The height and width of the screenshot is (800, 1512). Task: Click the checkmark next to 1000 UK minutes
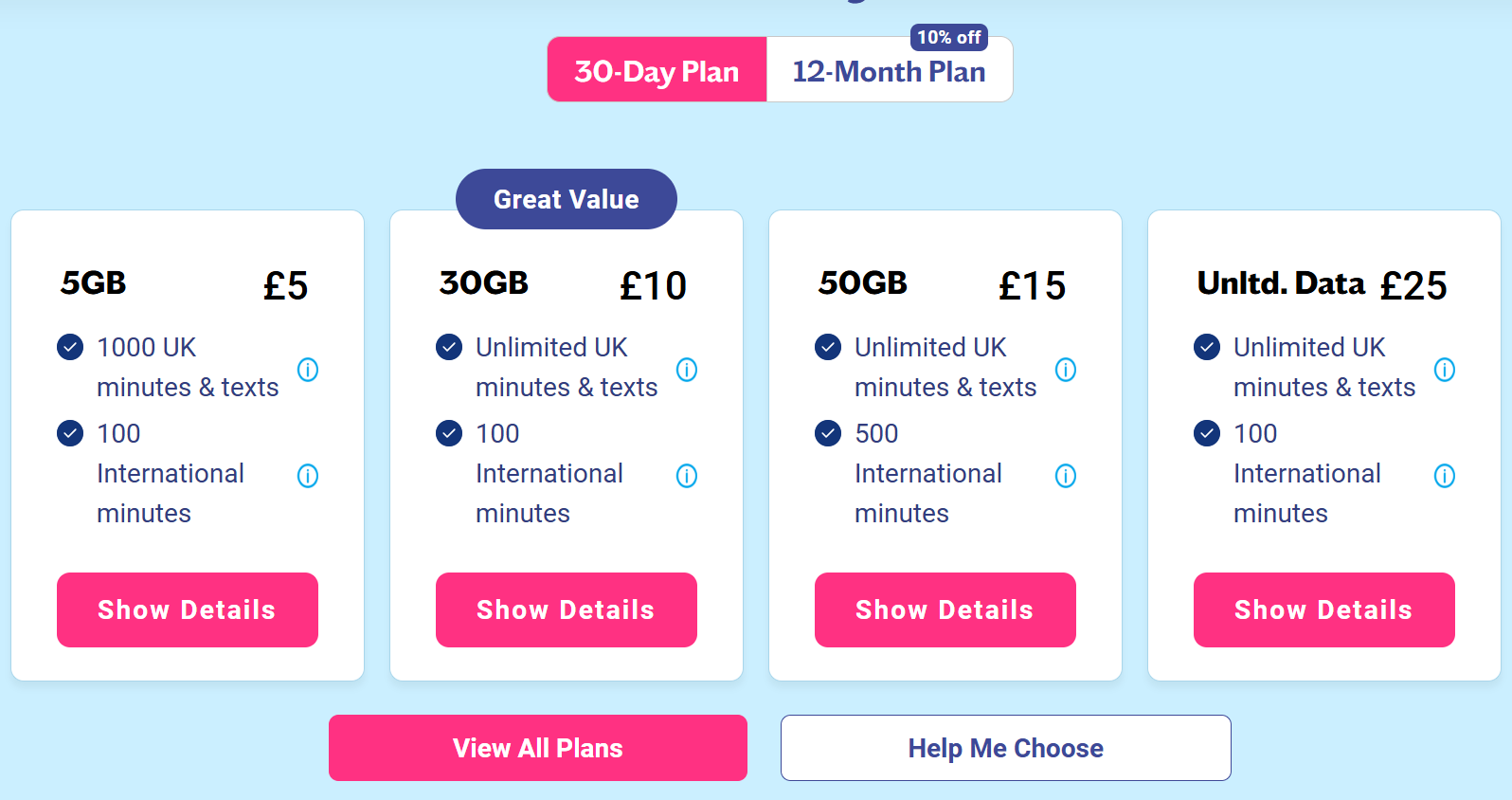pos(70,347)
